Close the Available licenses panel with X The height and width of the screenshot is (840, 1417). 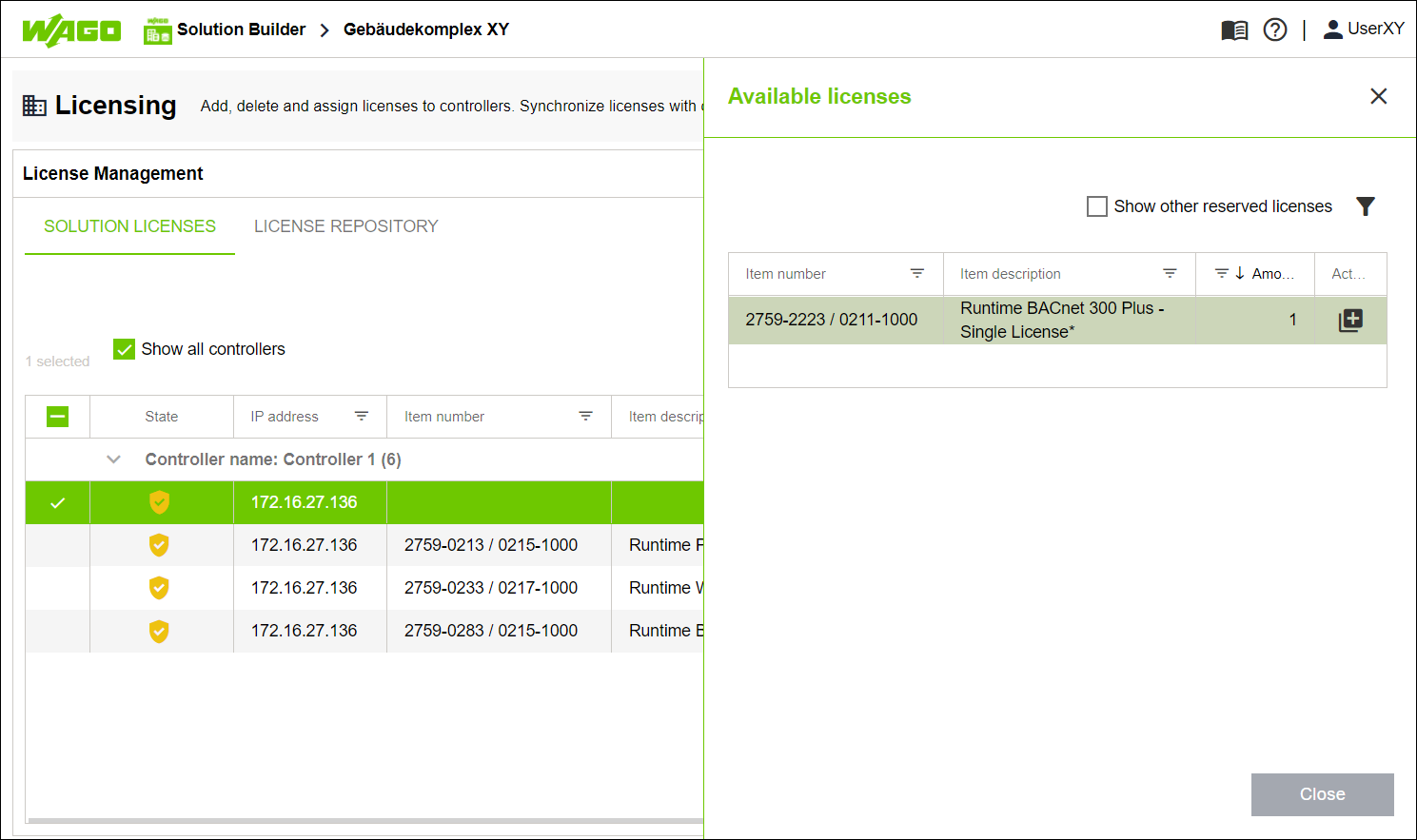[x=1378, y=96]
